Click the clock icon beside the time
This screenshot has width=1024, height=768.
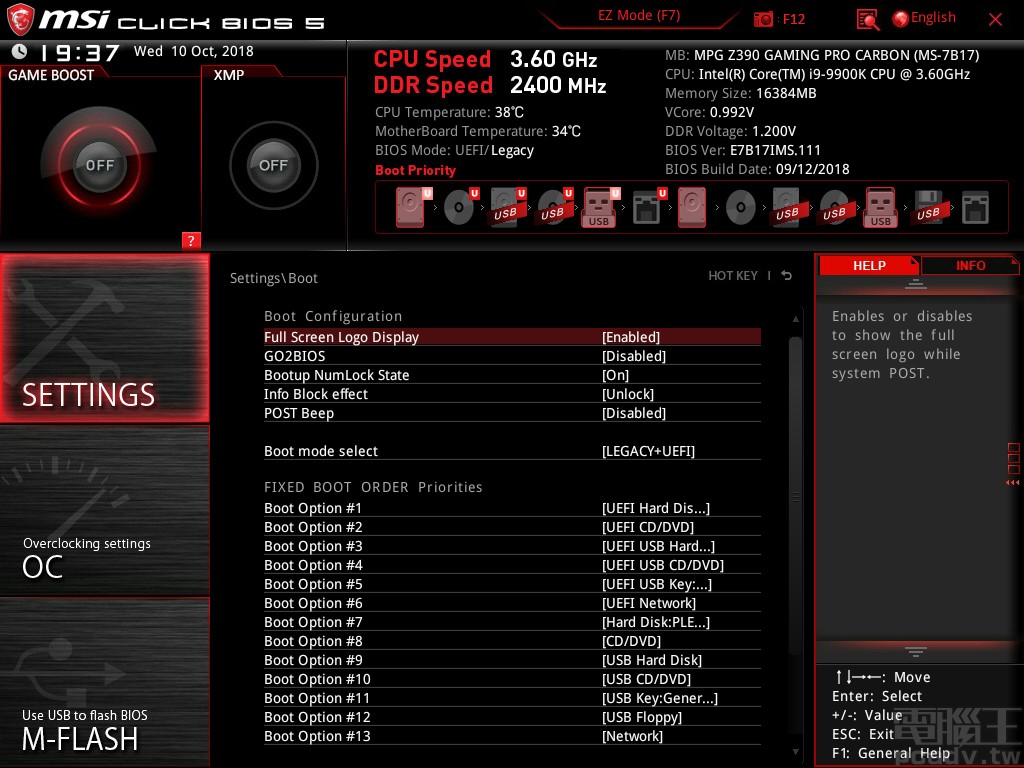coord(20,51)
